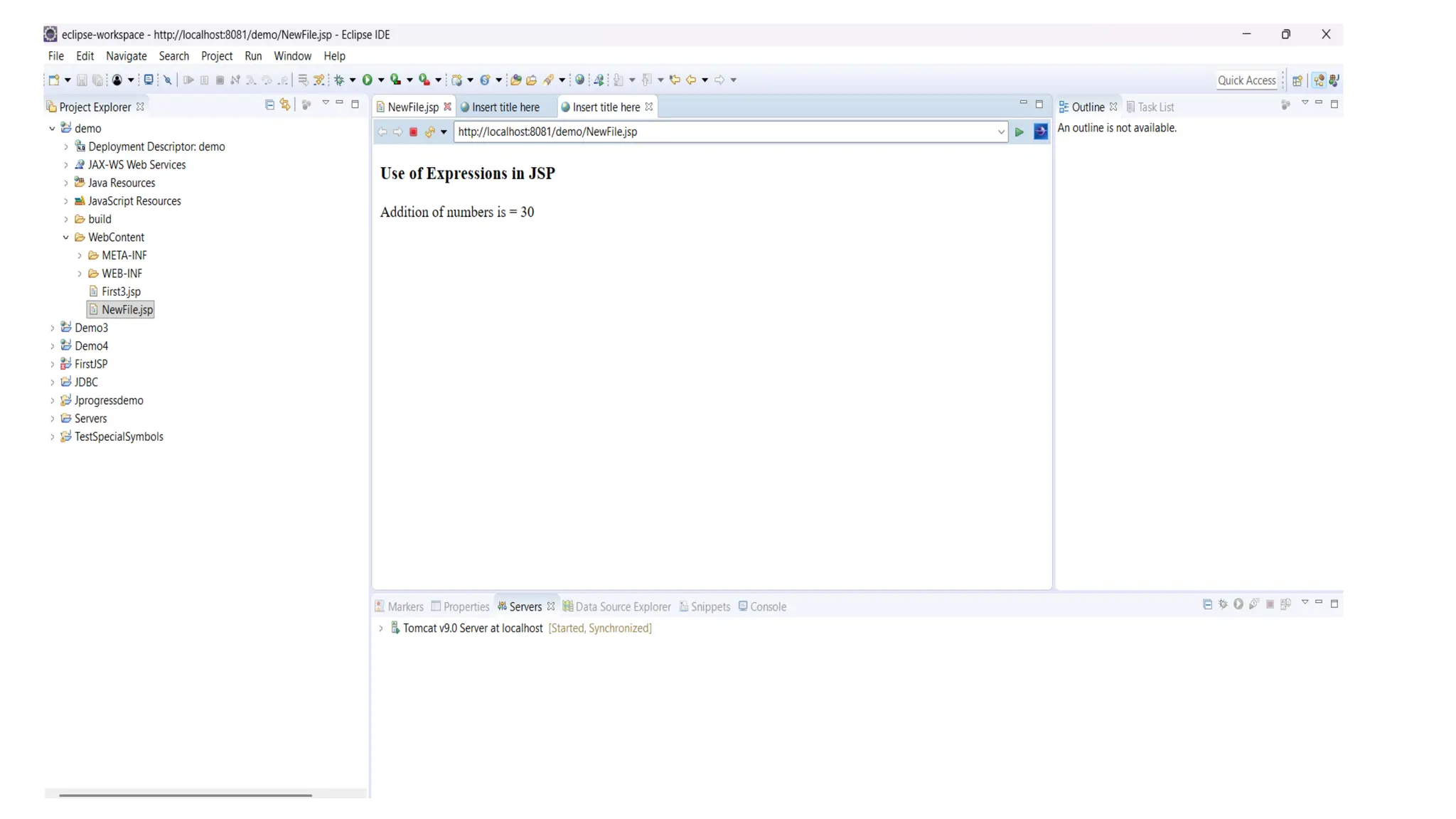Screen dimensions: 1456x819
Task: Stop page loading with red stop icon
Action: click(x=413, y=132)
